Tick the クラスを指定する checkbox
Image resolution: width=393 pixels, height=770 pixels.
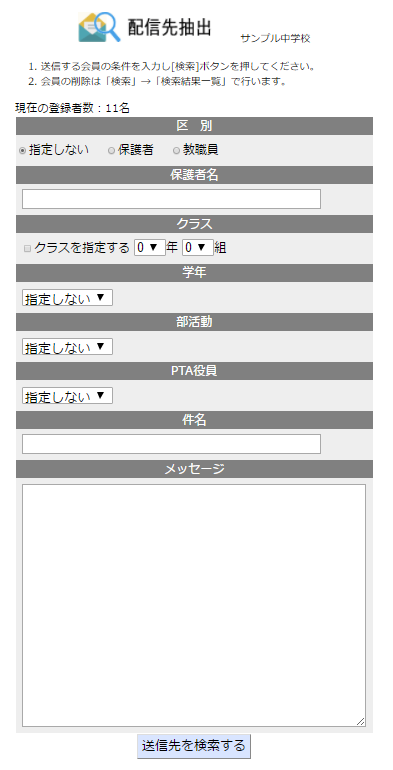(28, 248)
